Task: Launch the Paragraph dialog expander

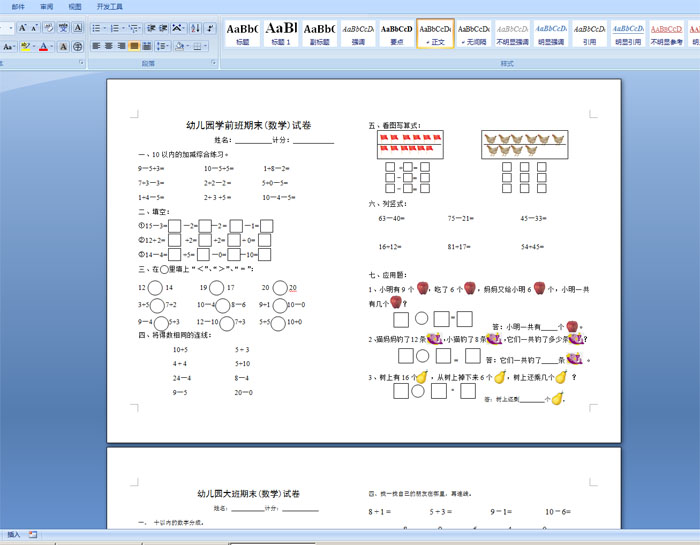Action: point(213,63)
